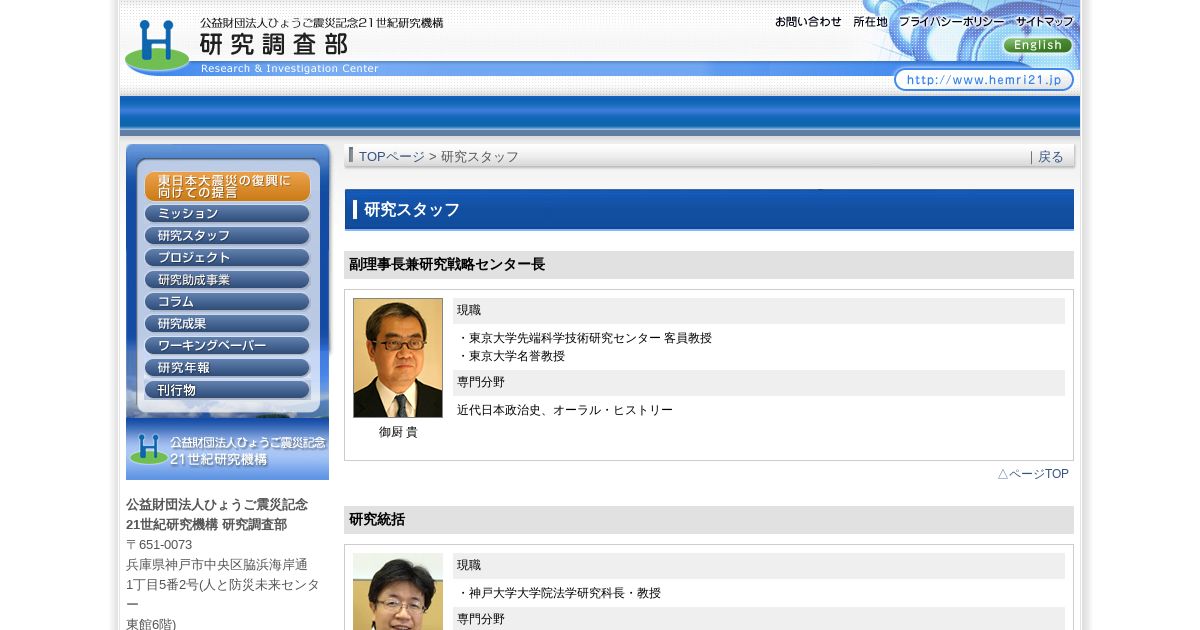Click the portrait photo of 御厨 貴
Image resolution: width=1200 pixels, height=630 pixels.
[x=398, y=358]
